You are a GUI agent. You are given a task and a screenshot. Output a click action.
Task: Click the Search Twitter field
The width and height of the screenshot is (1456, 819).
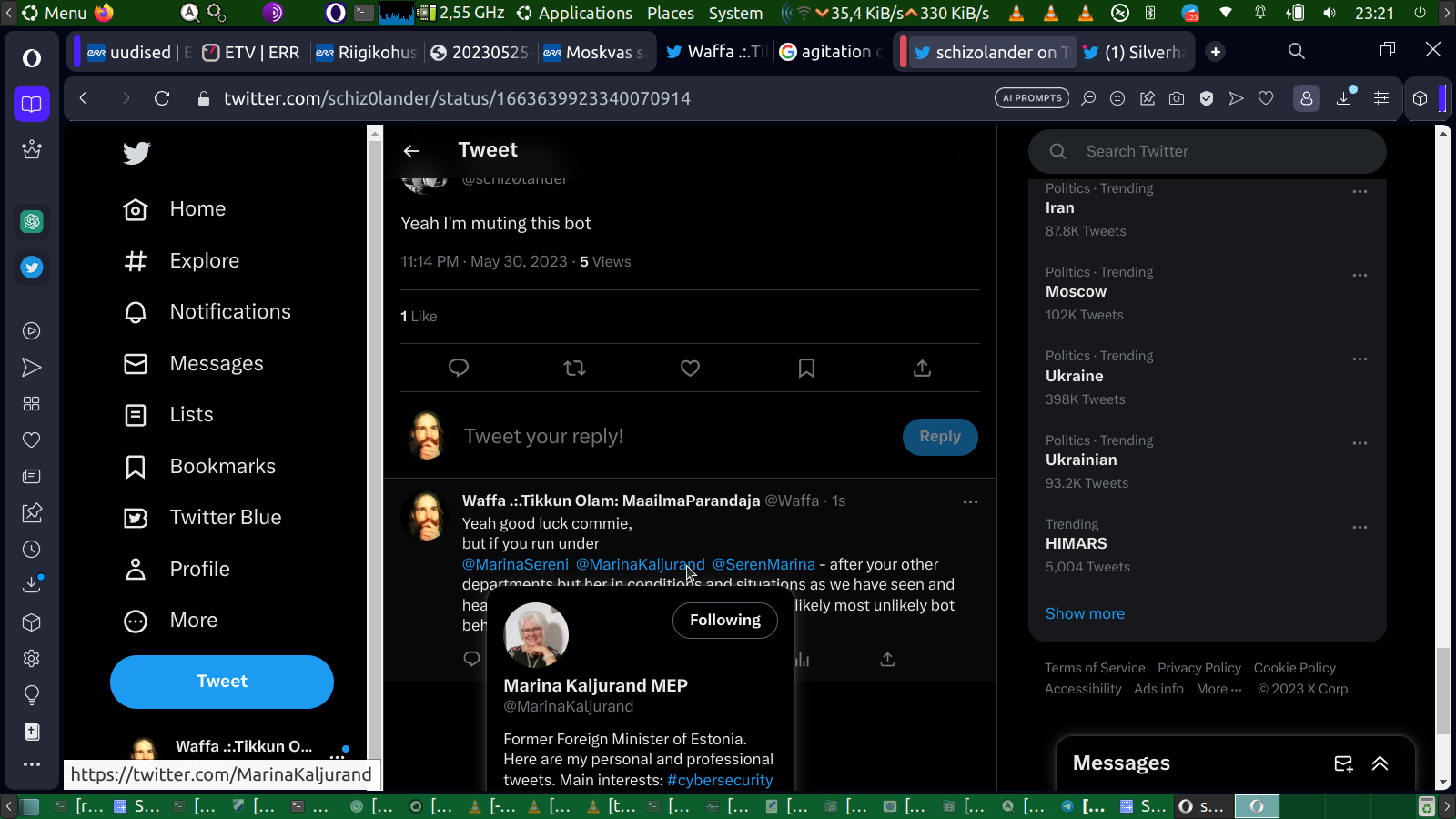coord(1208,151)
